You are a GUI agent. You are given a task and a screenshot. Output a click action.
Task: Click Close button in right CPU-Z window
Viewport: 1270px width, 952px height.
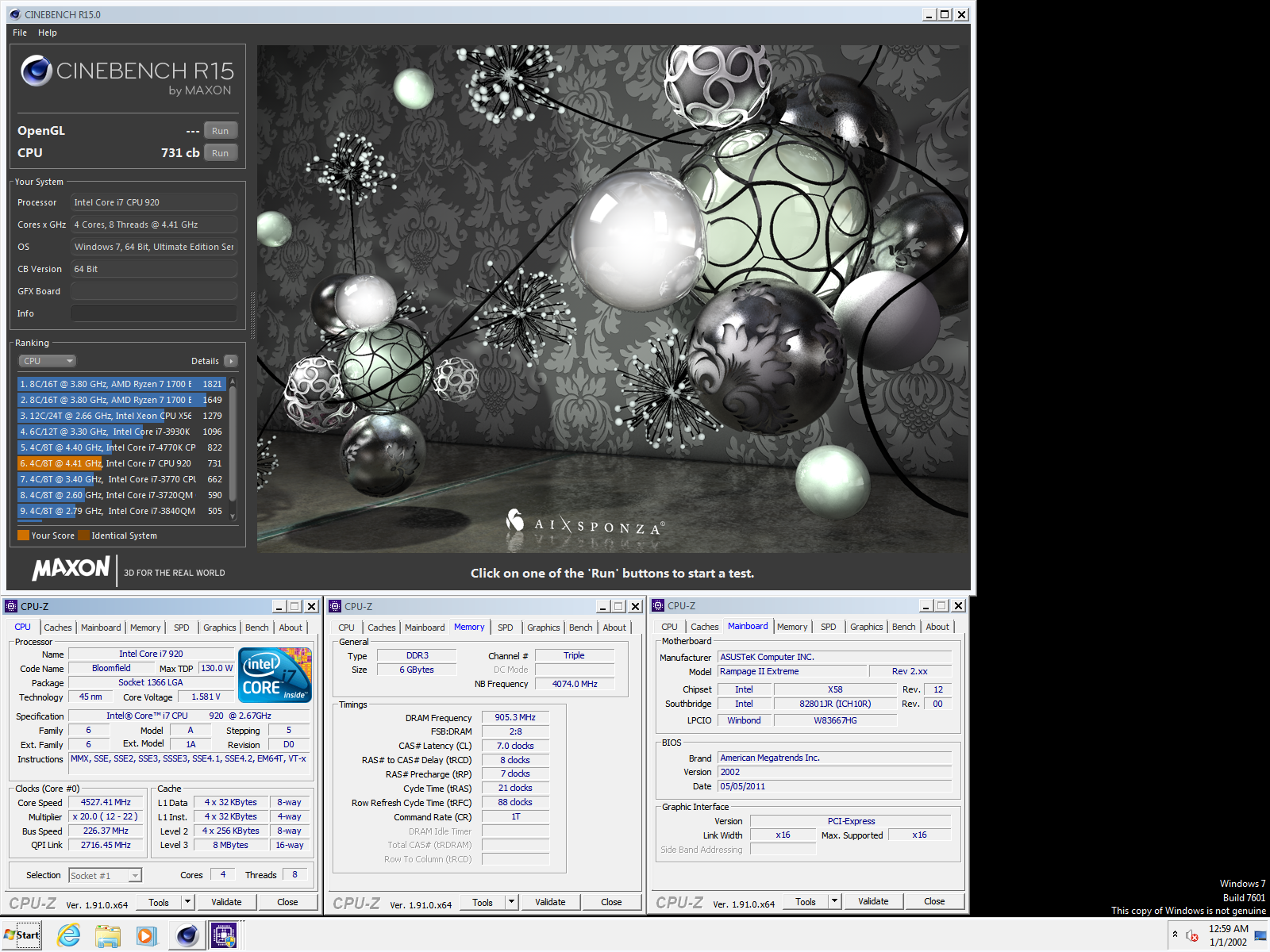(x=934, y=902)
